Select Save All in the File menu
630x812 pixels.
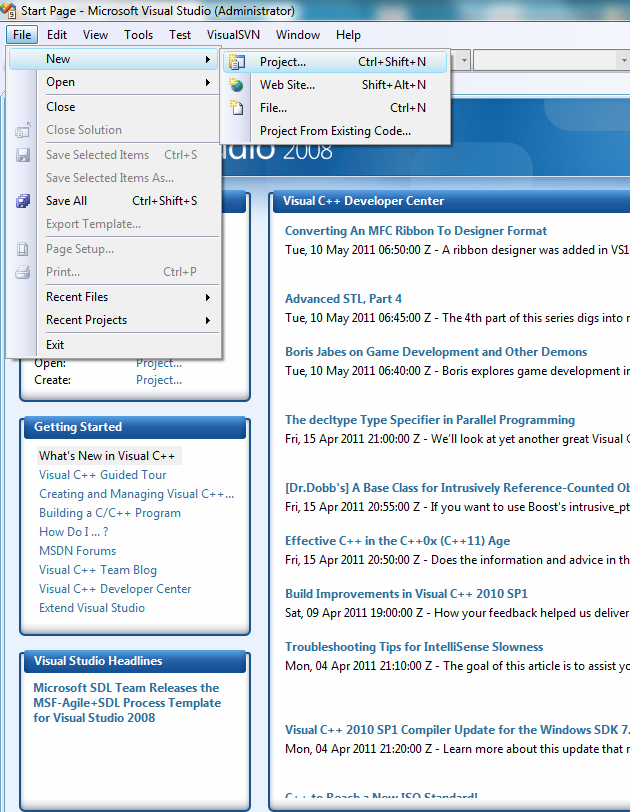point(113,201)
